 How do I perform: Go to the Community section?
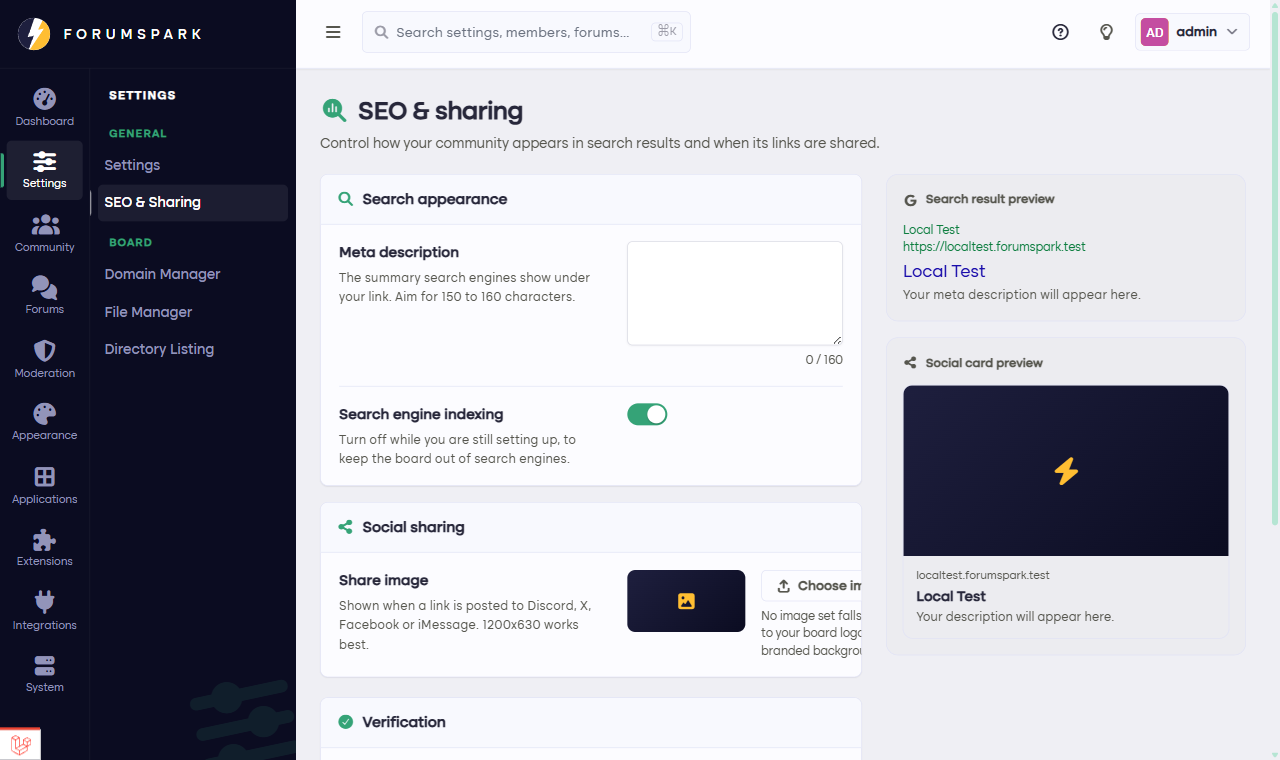(44, 233)
